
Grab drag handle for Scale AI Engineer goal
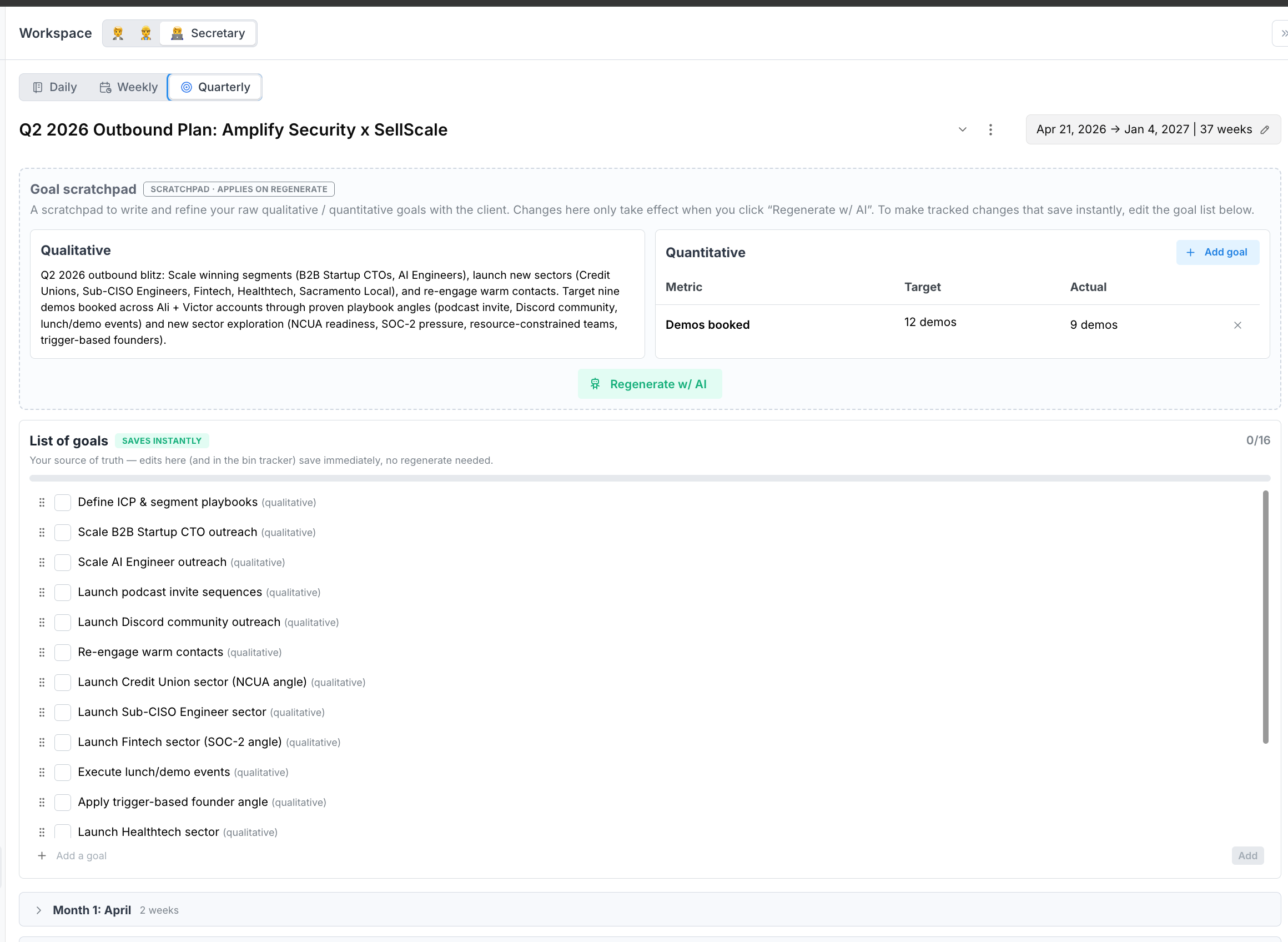tap(42, 562)
